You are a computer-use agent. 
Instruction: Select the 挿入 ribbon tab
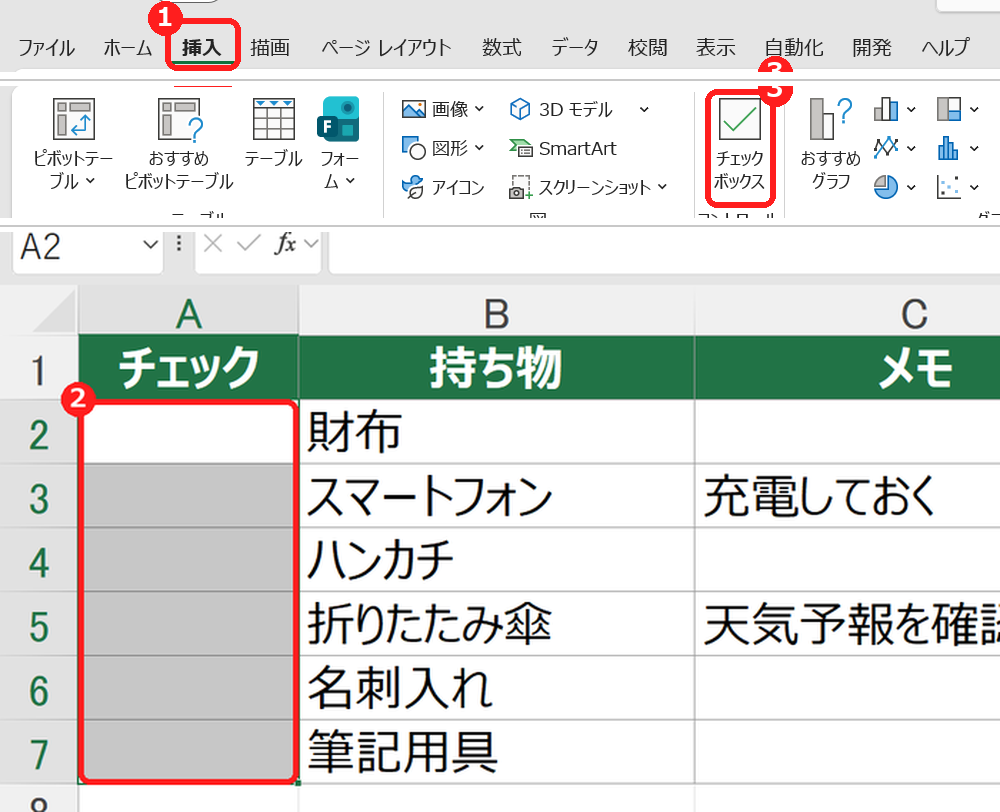point(202,48)
